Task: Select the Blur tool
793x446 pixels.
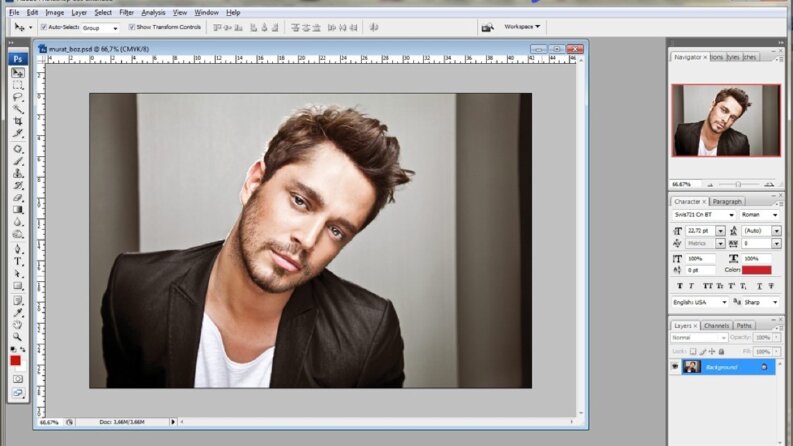Action: click(x=18, y=222)
